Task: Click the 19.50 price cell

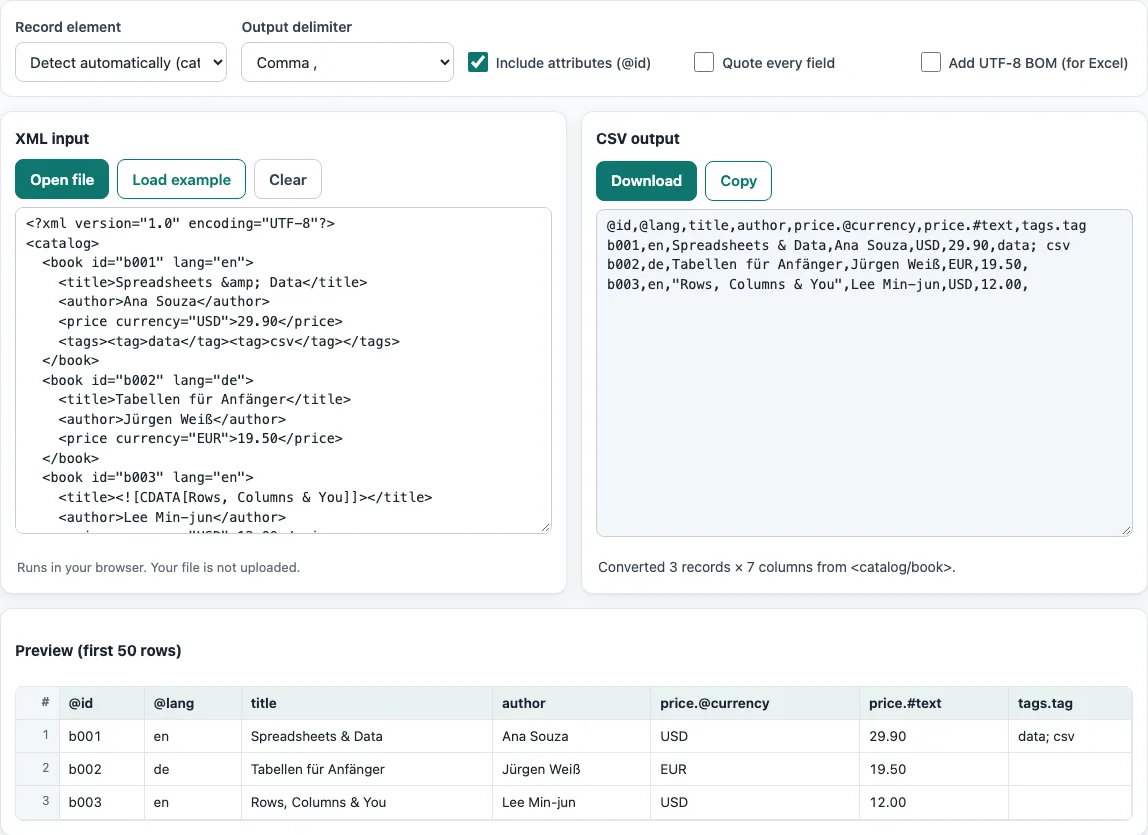Action: [x=935, y=769]
